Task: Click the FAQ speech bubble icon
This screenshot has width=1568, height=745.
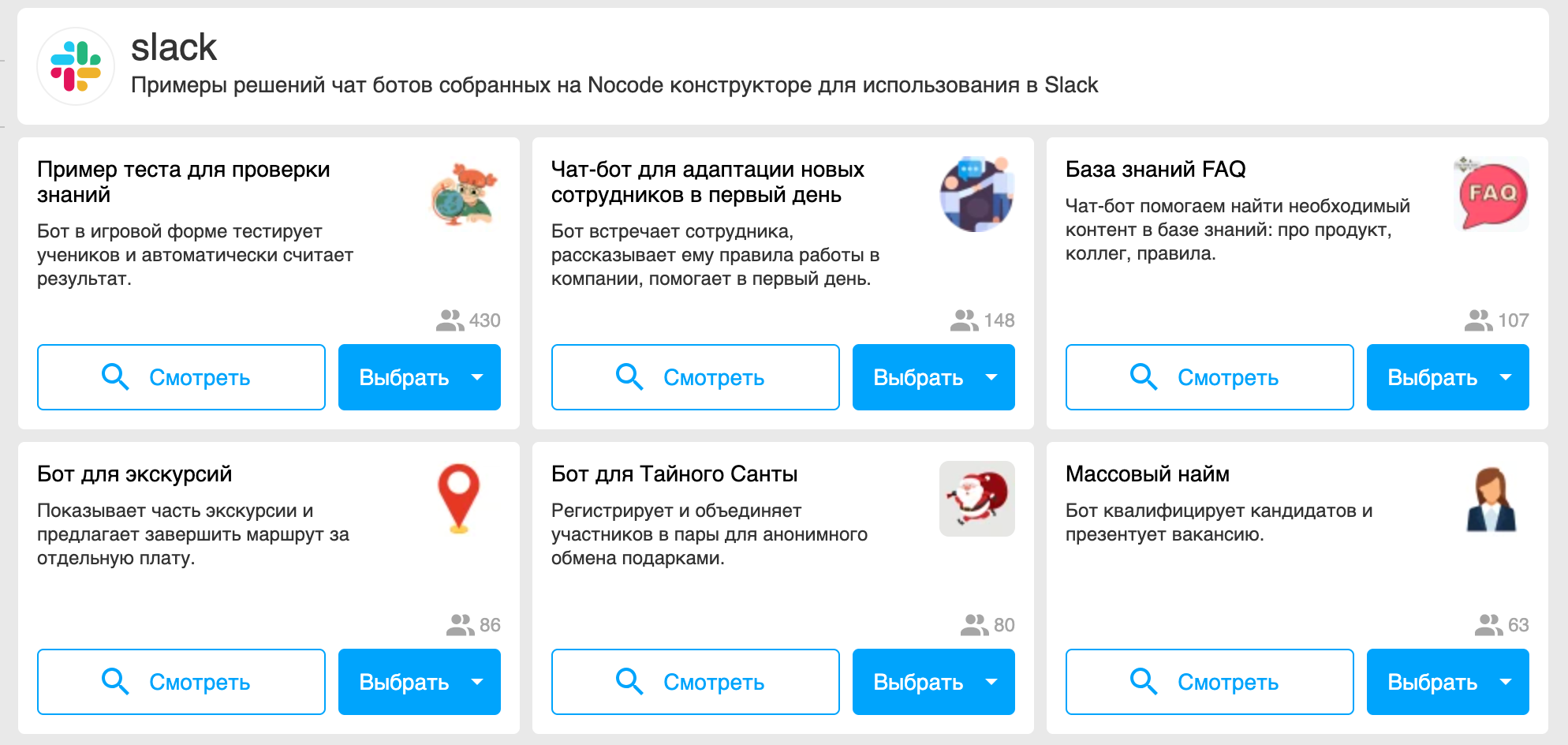Action: pyautogui.click(x=1491, y=194)
